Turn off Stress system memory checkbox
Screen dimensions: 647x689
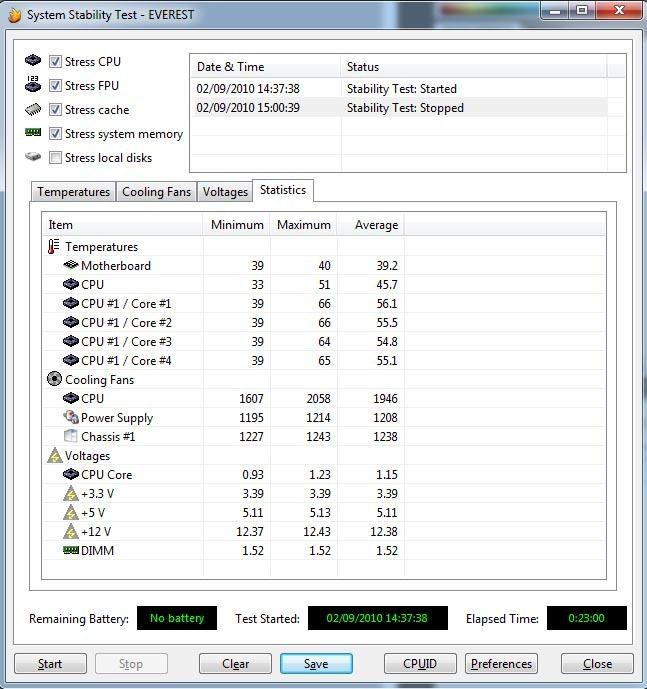[x=55, y=133]
